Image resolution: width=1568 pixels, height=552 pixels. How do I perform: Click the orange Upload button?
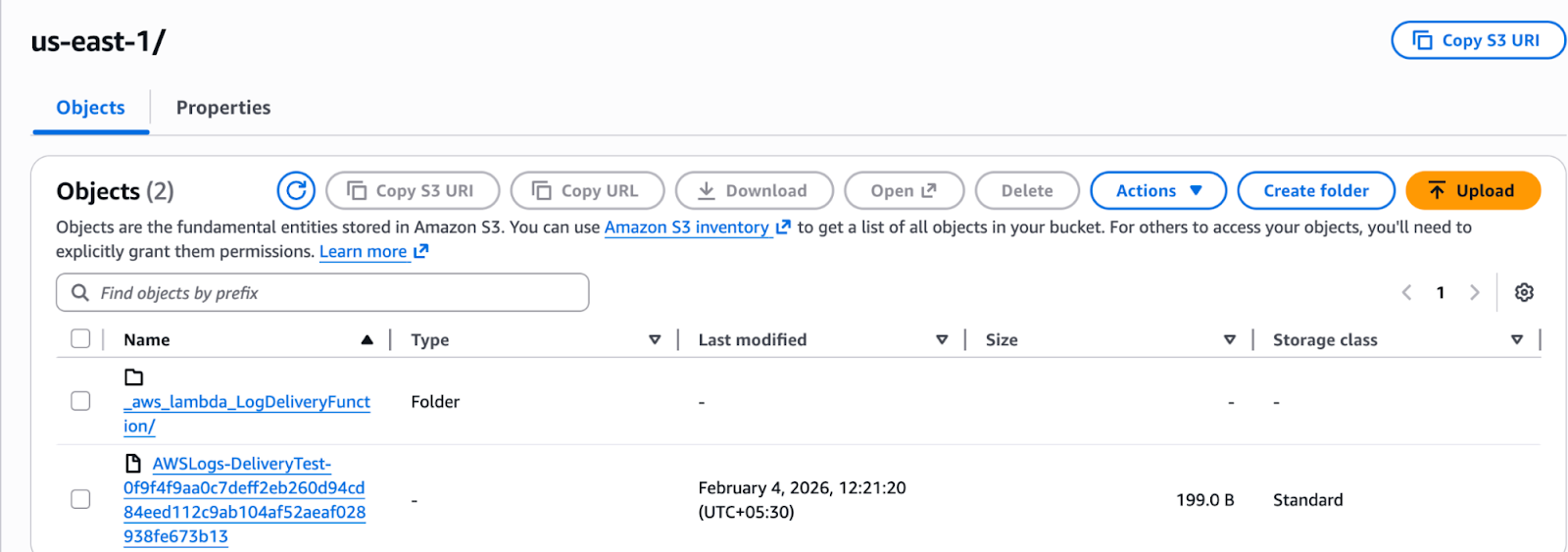pyautogui.click(x=1473, y=190)
